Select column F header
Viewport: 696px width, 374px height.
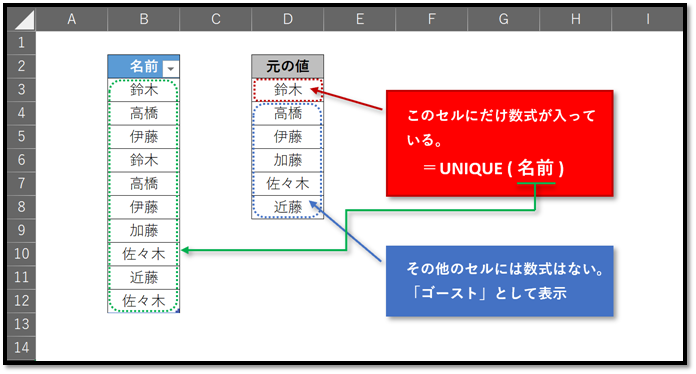coord(431,19)
